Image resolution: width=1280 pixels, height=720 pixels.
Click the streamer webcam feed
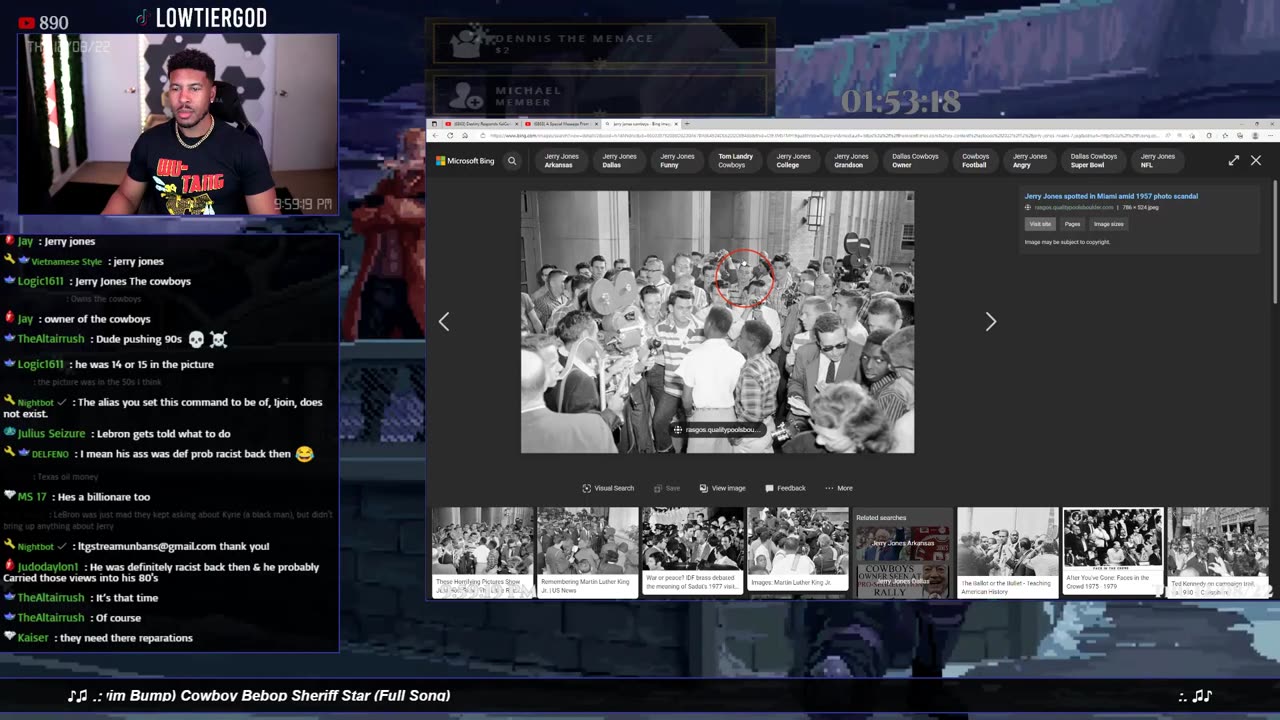(x=178, y=125)
